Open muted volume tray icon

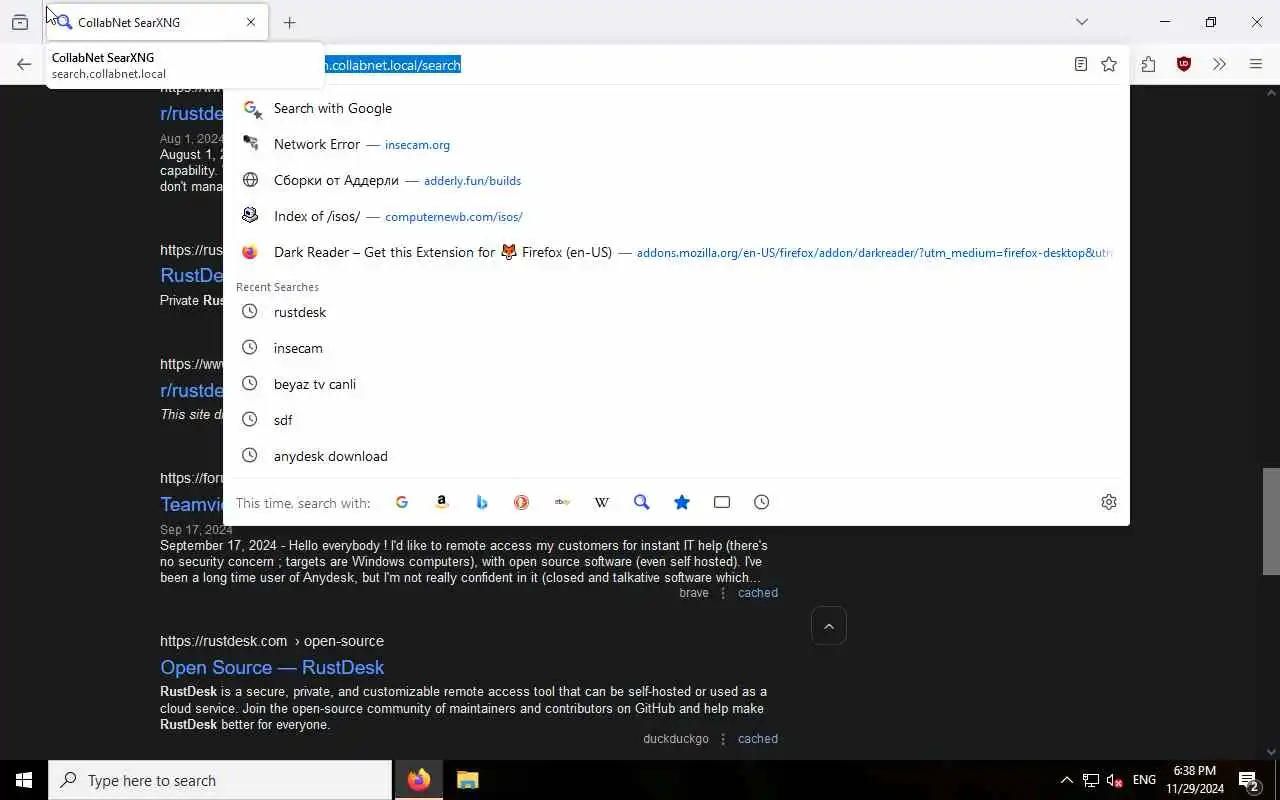point(1115,780)
